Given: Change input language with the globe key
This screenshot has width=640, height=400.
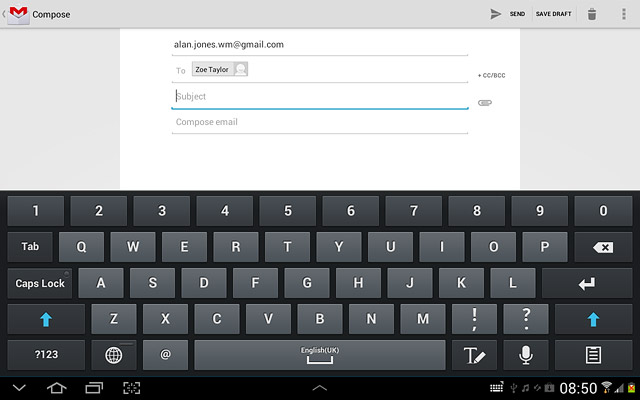Looking at the screenshot, I should (113, 355).
